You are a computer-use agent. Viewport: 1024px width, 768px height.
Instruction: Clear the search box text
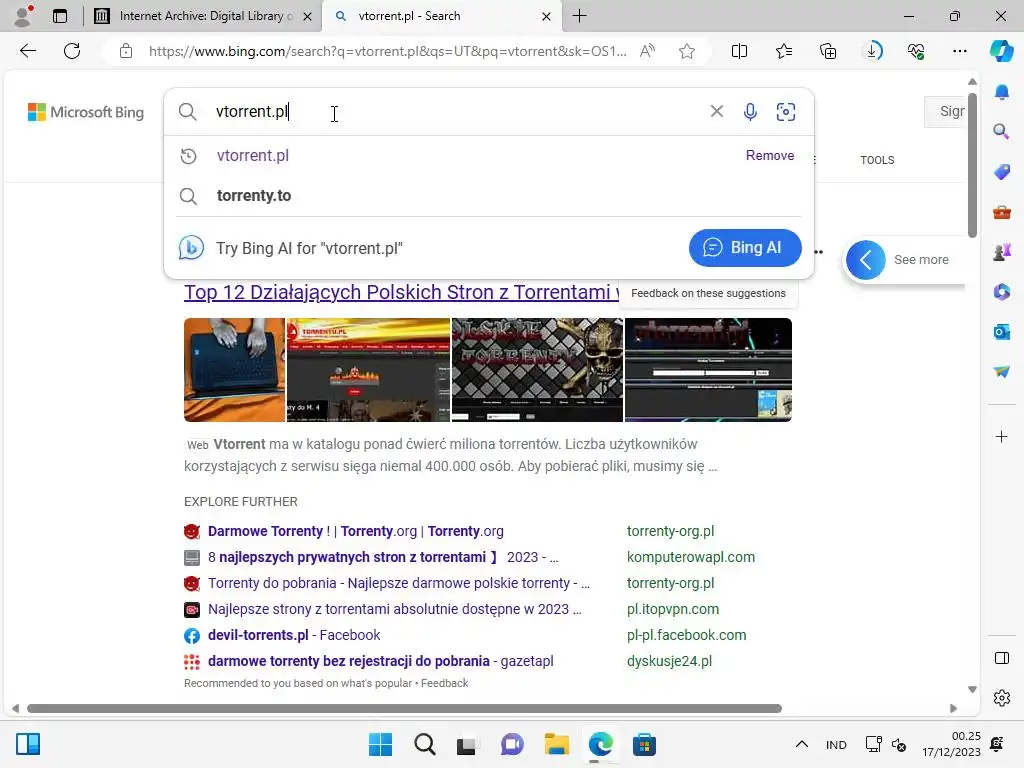point(716,111)
